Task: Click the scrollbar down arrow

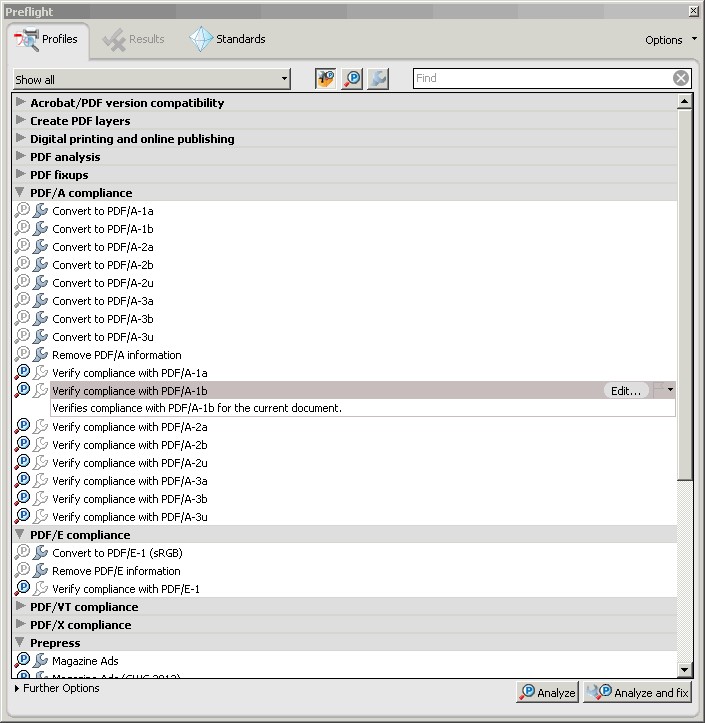Action: (x=685, y=670)
